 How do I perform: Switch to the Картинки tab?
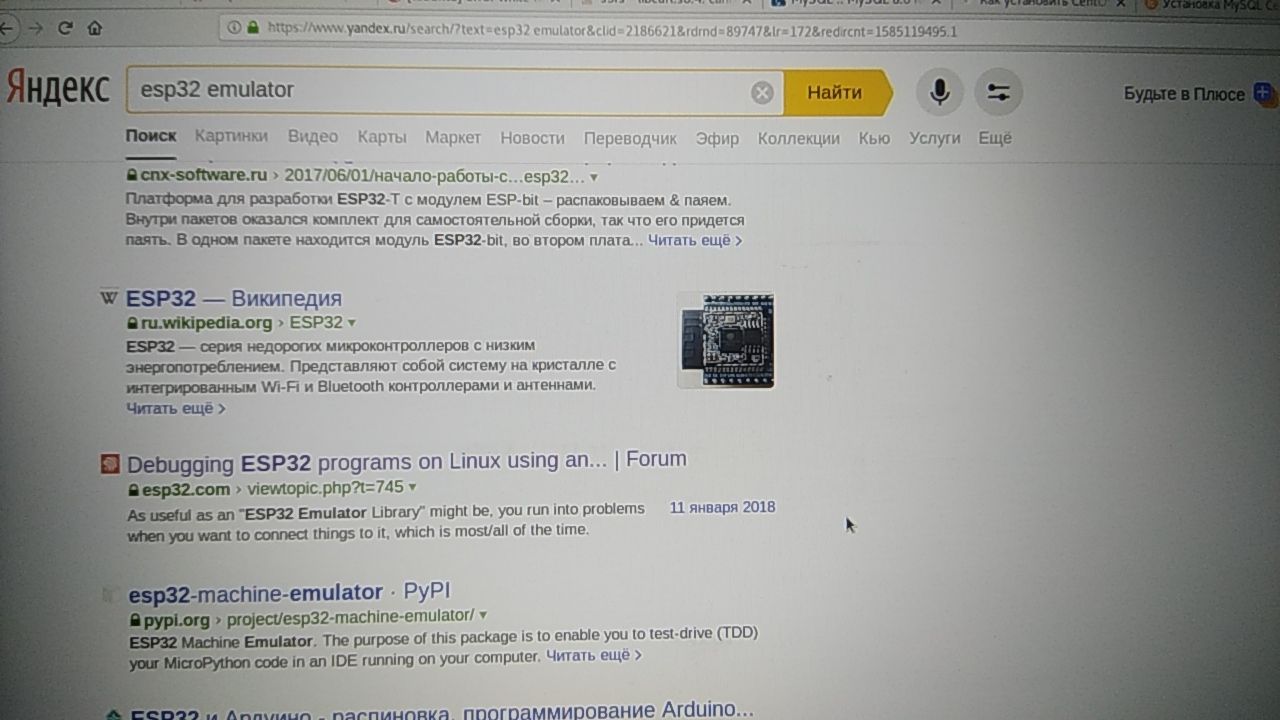[x=231, y=136]
